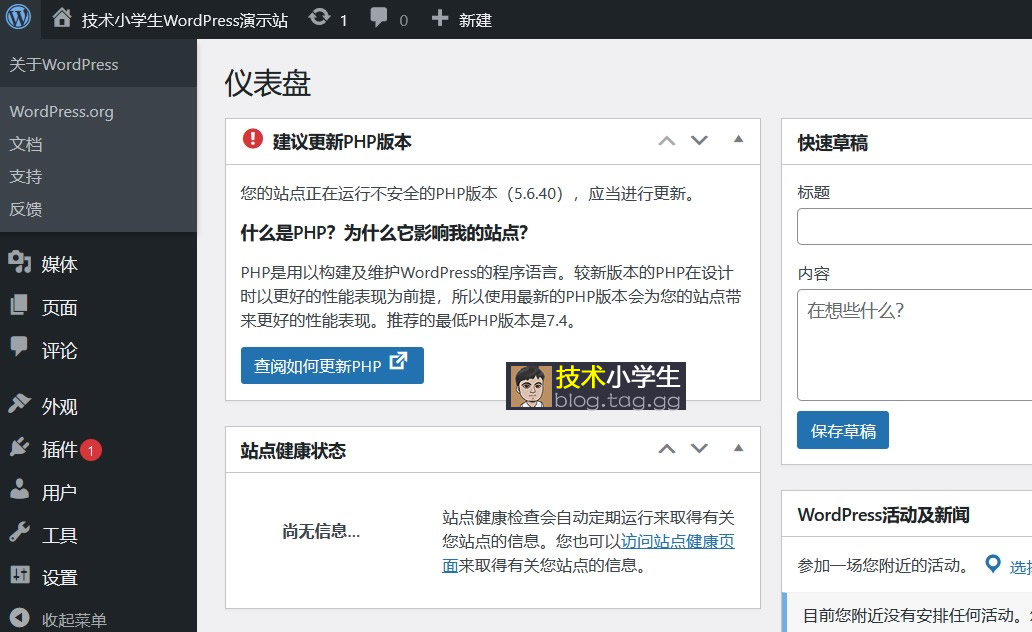Click the comments bubble icon in admin bar
1032x632 pixels.
click(x=379, y=19)
